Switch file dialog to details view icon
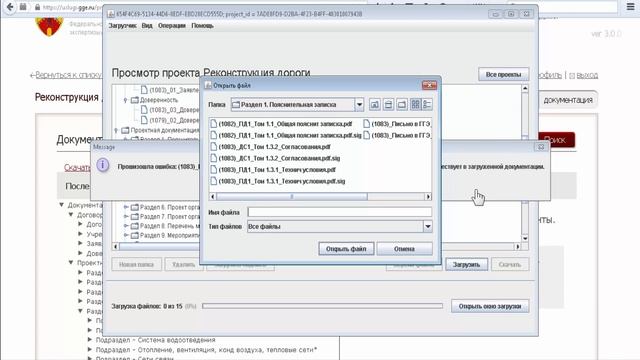This screenshot has height=360, width=640. [x=427, y=105]
